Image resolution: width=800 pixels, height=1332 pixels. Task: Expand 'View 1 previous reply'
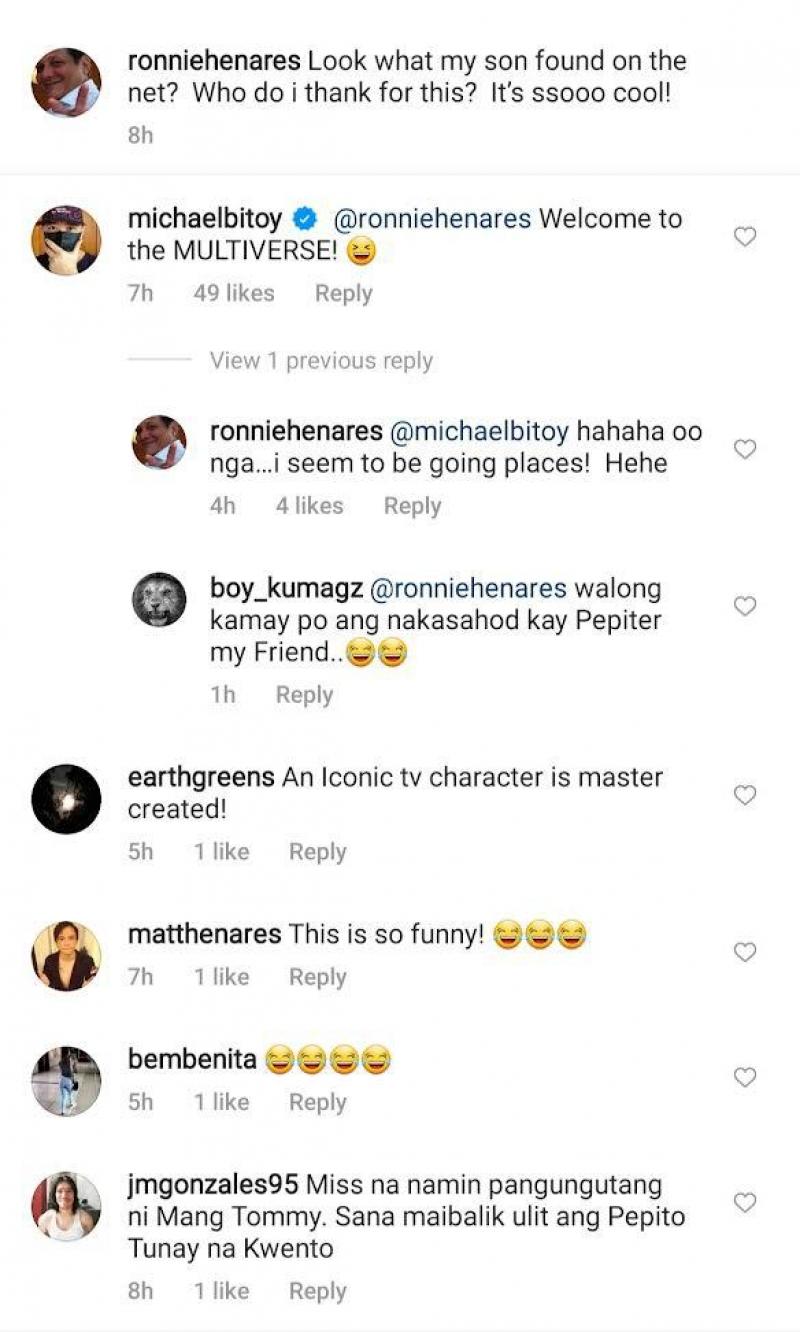coord(321,361)
